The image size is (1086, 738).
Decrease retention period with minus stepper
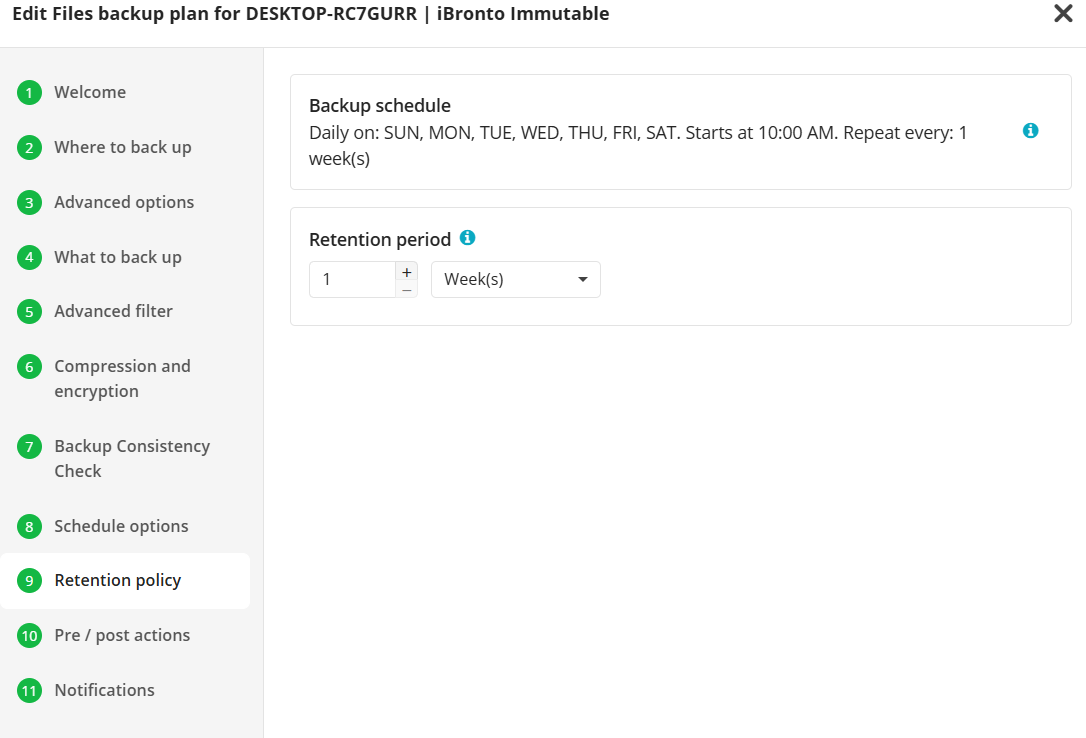tap(407, 289)
